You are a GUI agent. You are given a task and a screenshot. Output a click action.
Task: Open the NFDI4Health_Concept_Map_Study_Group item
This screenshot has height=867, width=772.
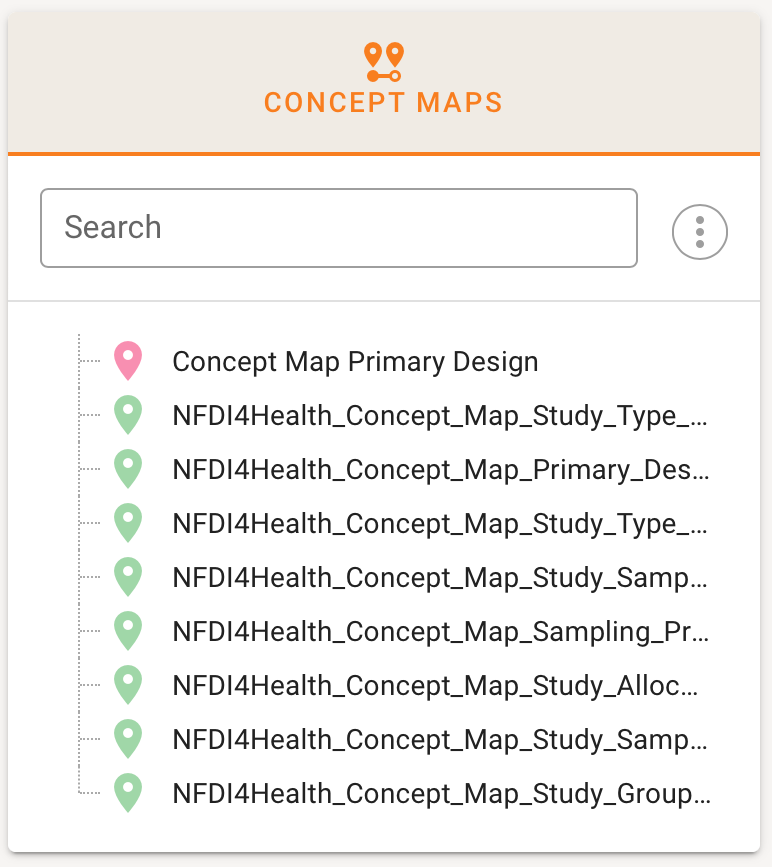[441, 793]
